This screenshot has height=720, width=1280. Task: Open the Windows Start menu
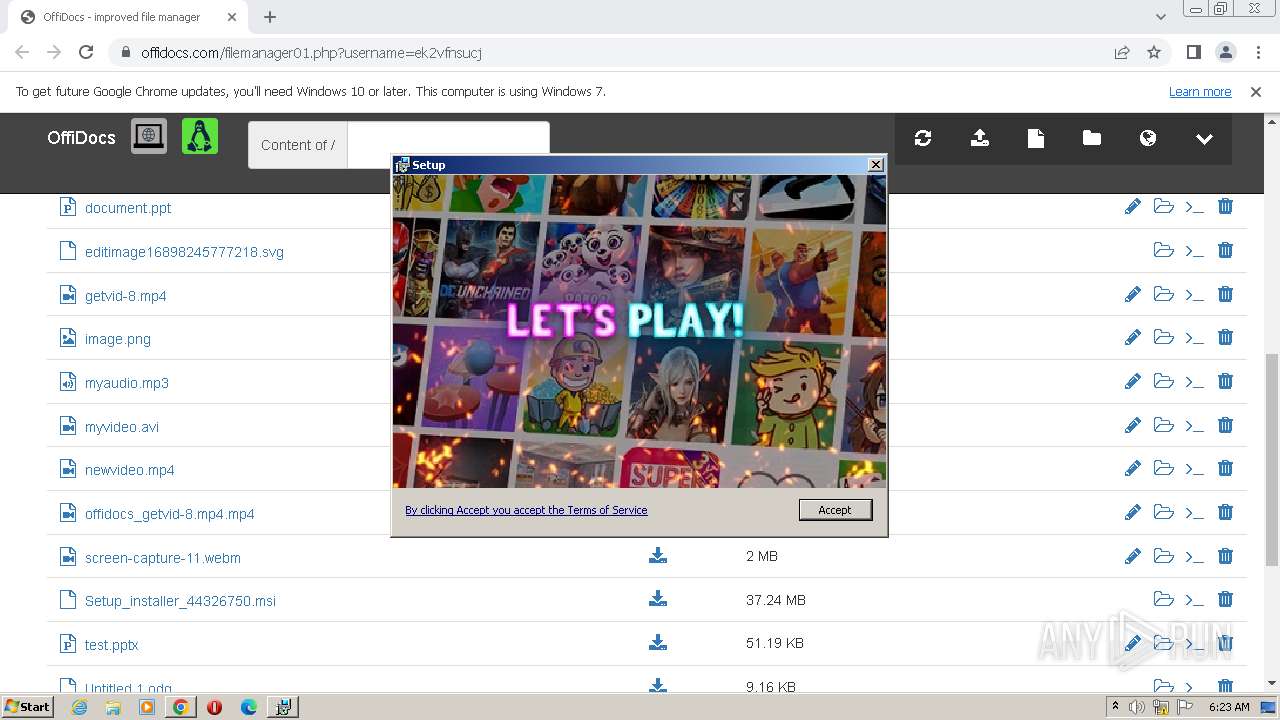click(28, 707)
